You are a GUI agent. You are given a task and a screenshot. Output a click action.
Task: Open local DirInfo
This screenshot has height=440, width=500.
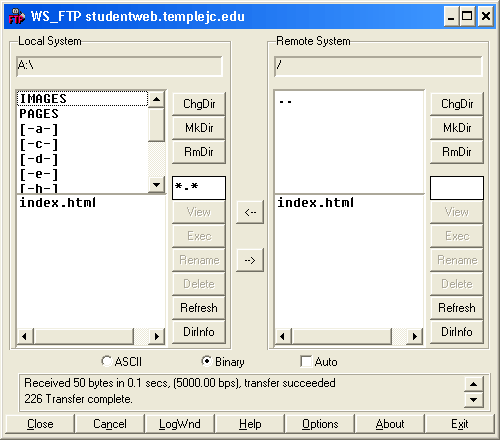point(199,332)
